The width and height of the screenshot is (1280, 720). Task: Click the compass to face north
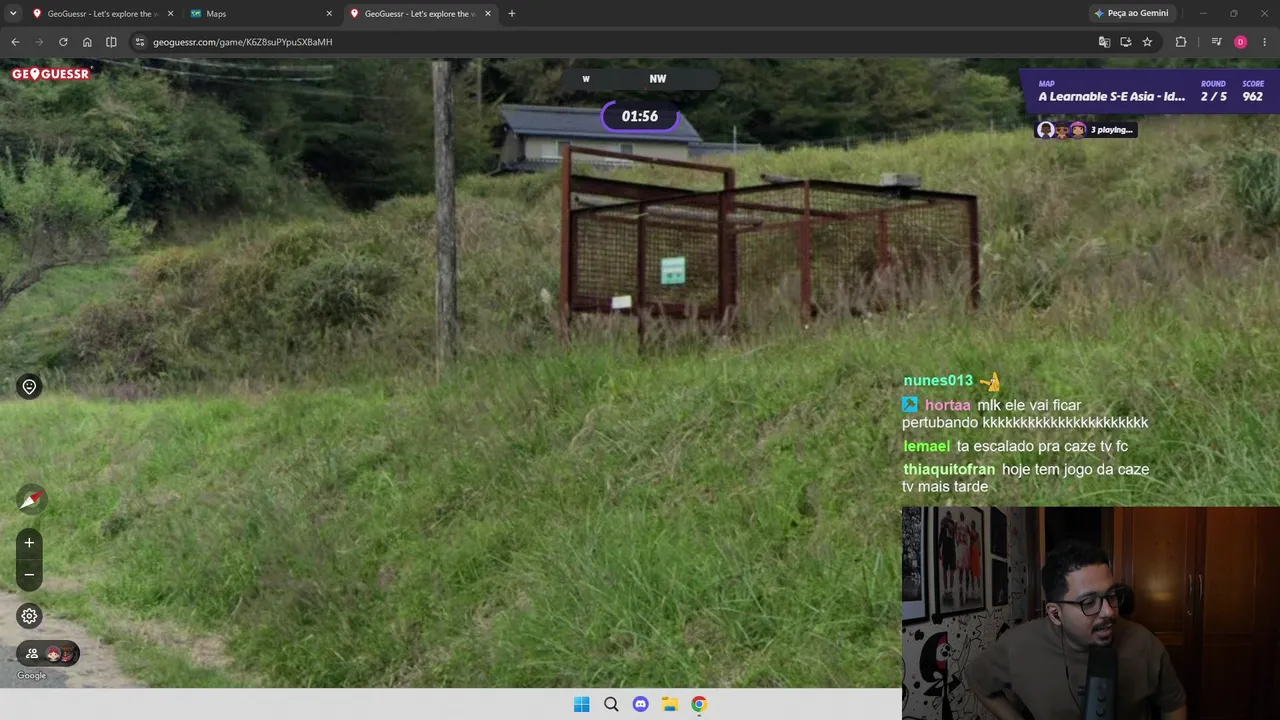(31, 499)
